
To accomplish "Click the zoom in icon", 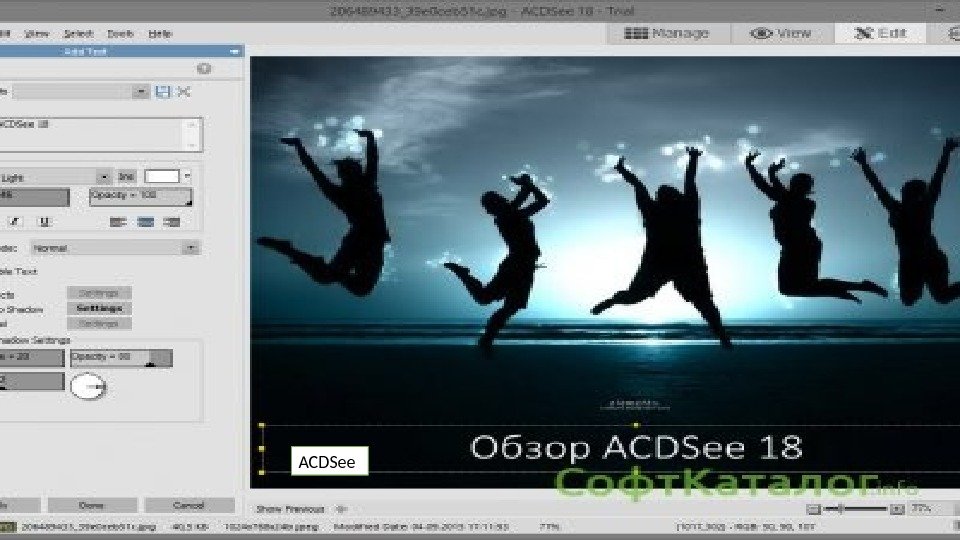I will point(896,509).
